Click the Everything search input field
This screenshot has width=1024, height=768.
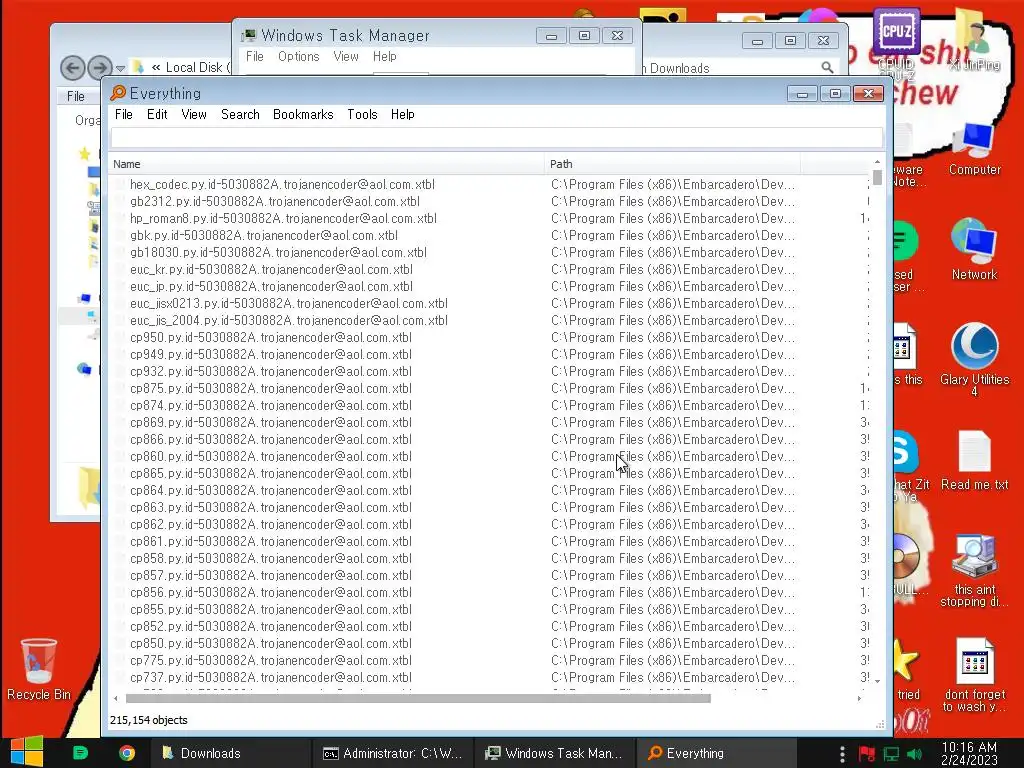coord(496,138)
